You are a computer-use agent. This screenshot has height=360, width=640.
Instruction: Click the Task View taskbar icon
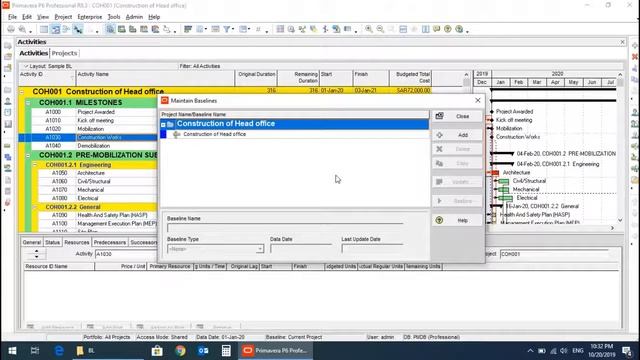tap(35, 350)
